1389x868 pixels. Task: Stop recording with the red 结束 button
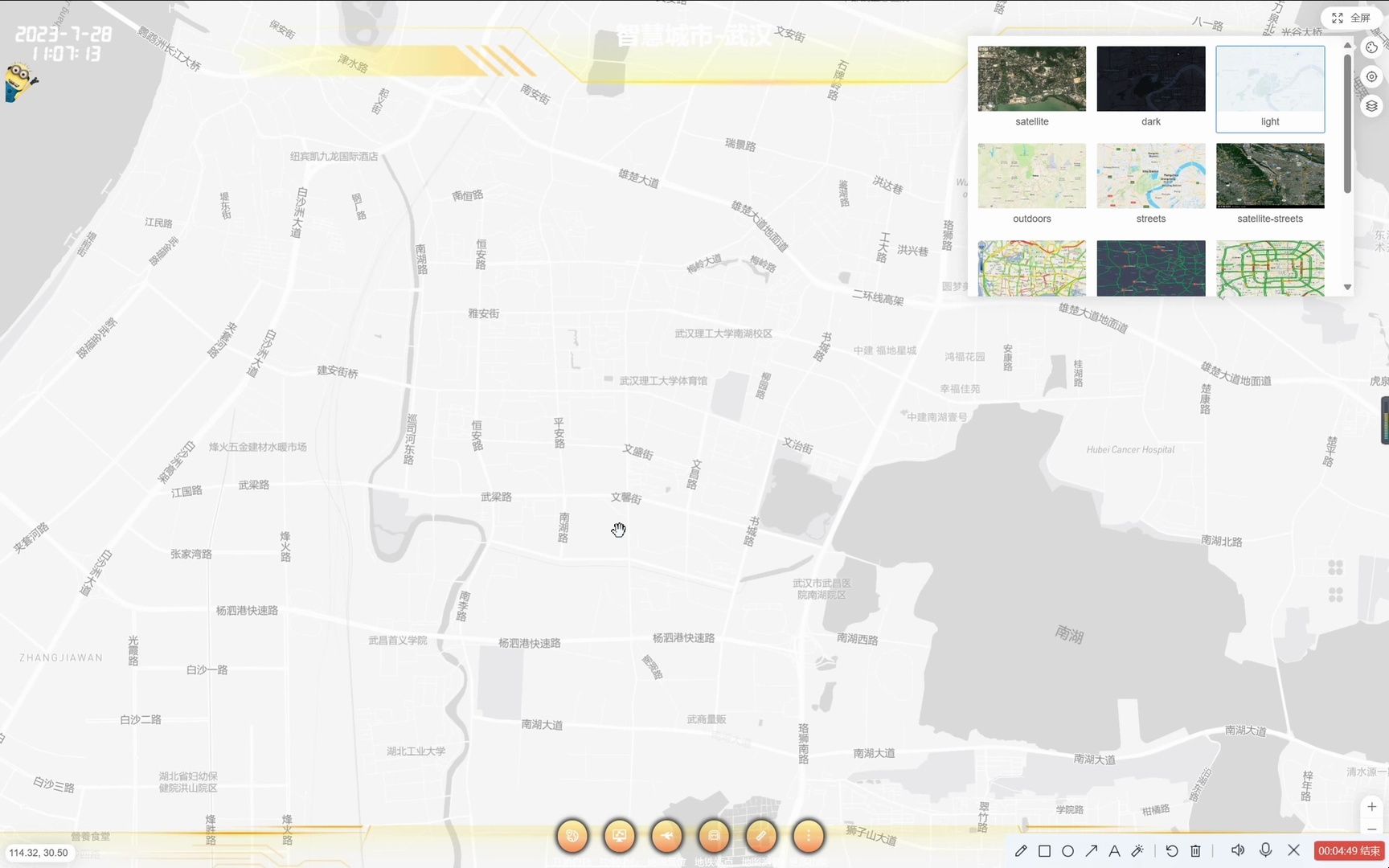tap(1349, 850)
